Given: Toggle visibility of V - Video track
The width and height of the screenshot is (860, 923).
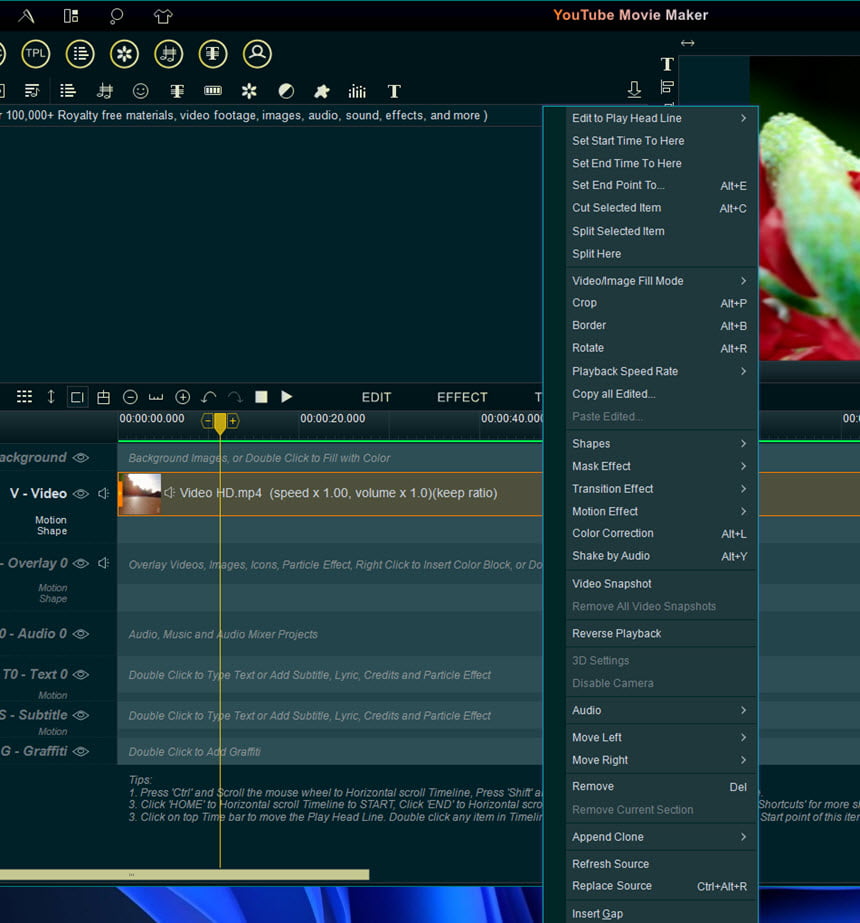Looking at the screenshot, I should [x=81, y=493].
